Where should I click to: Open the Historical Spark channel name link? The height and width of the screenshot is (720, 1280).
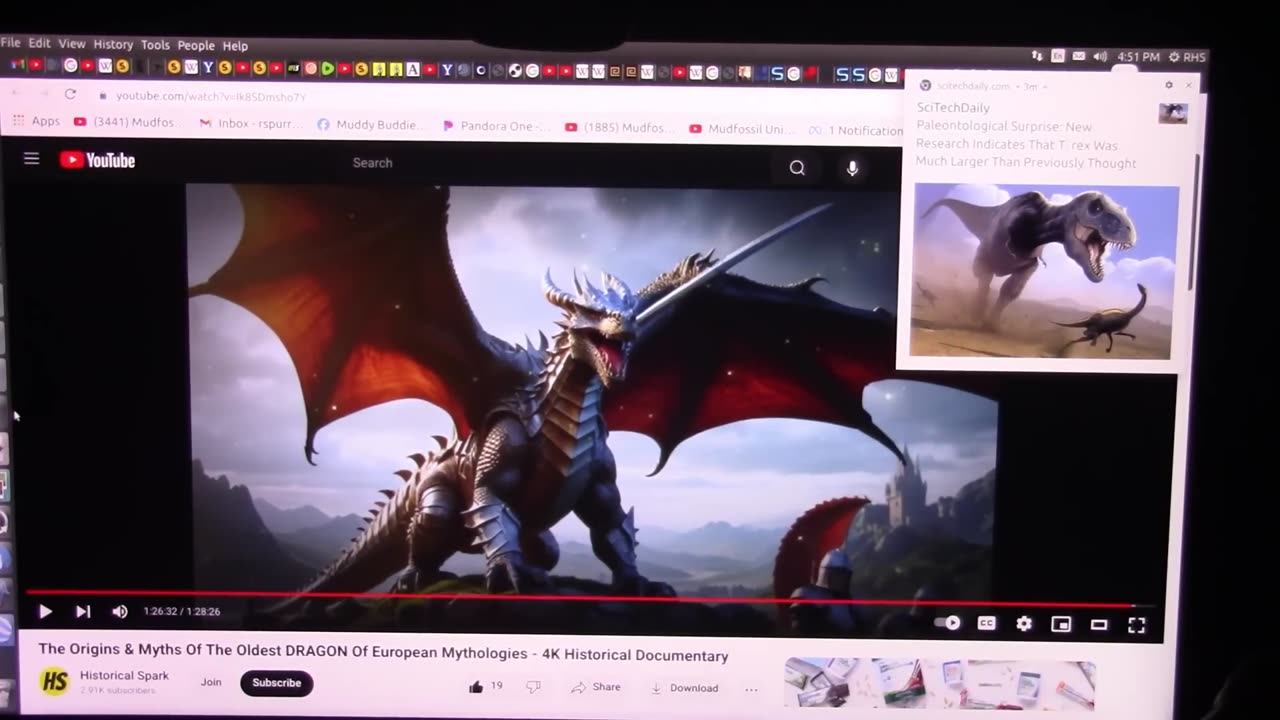(124, 675)
